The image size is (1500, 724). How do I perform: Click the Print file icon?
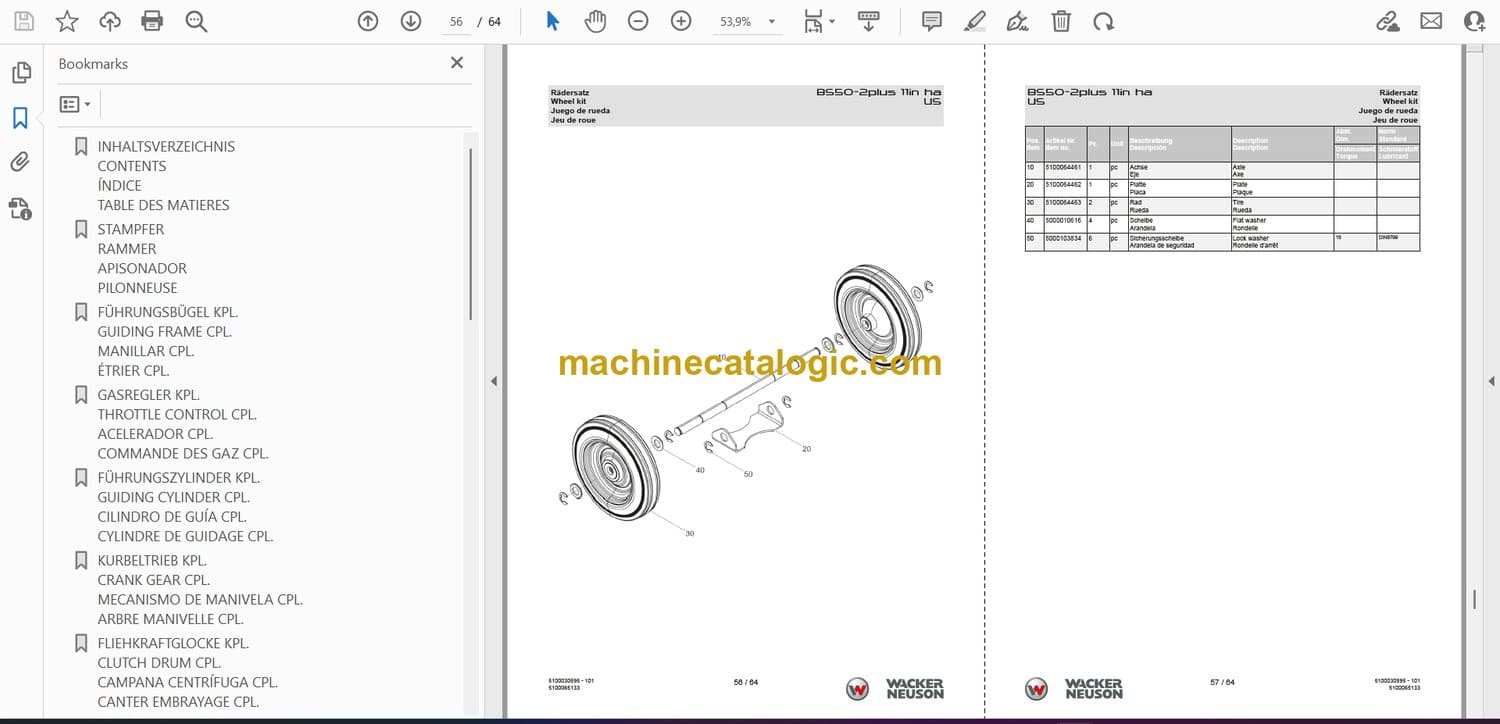click(x=152, y=21)
